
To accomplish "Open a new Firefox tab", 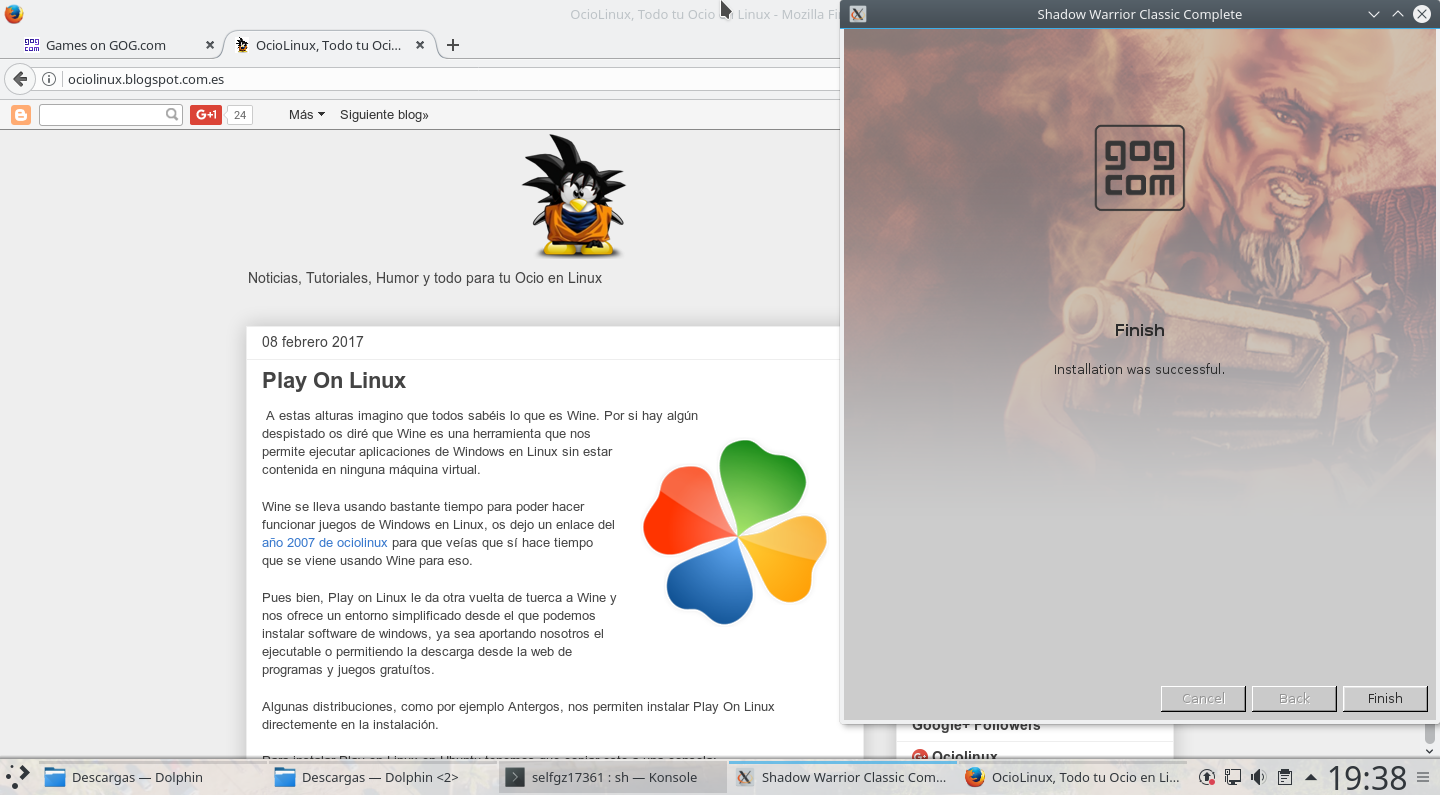I will (453, 45).
